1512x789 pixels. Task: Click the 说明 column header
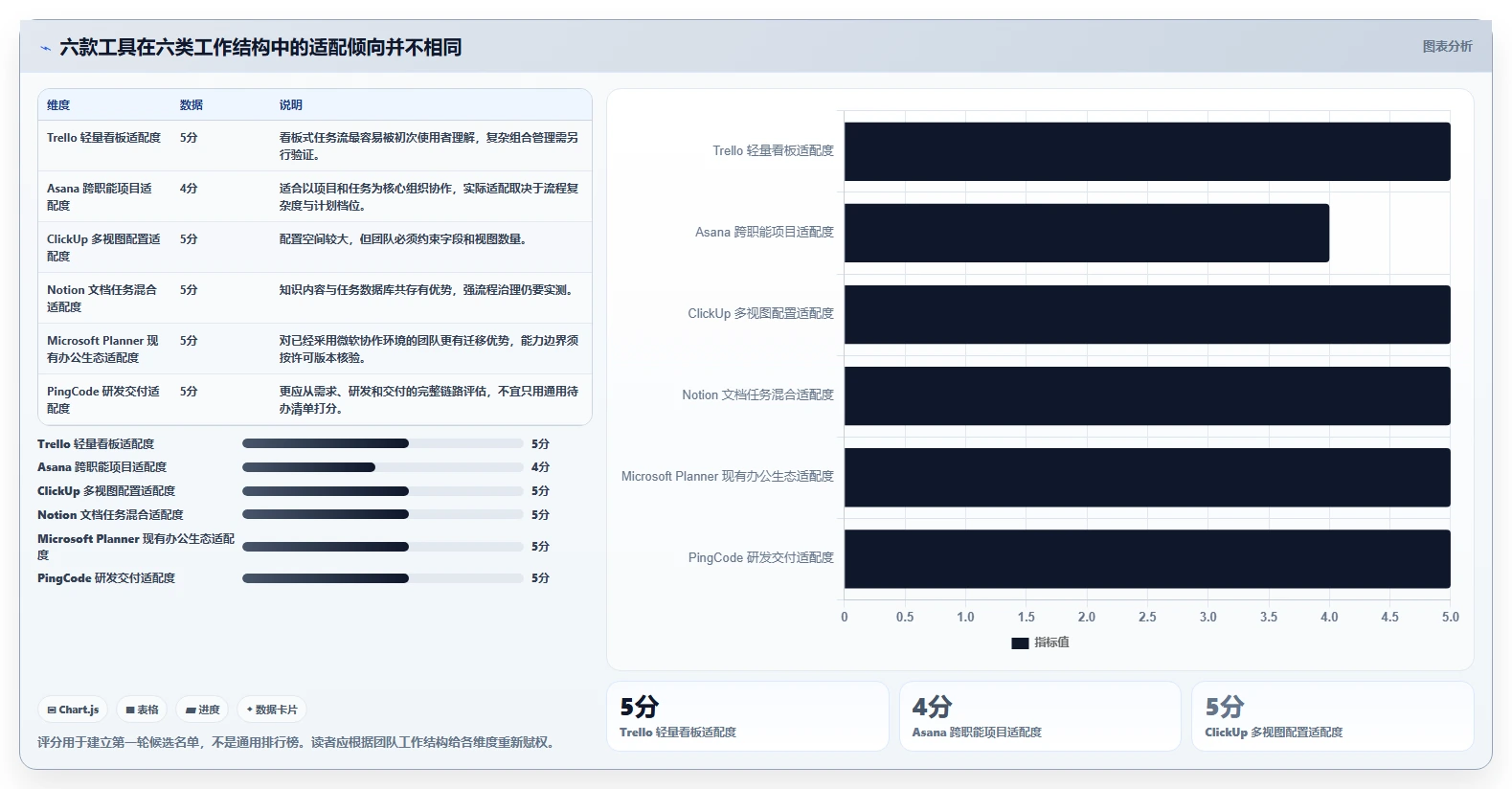(291, 105)
